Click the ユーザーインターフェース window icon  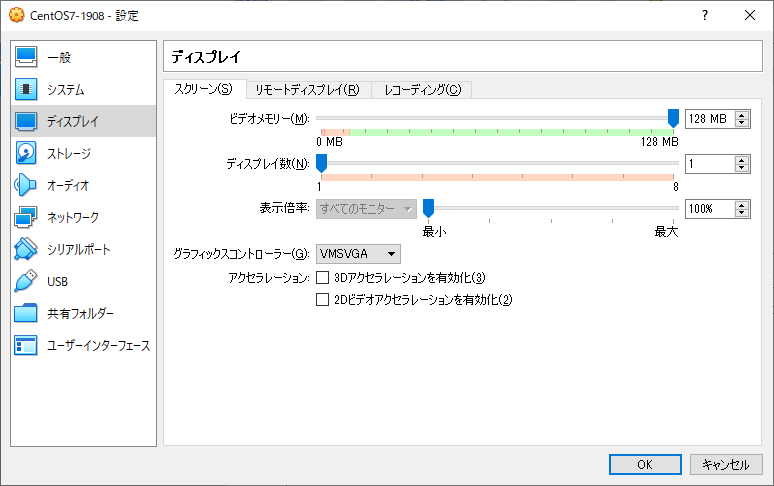(26, 345)
